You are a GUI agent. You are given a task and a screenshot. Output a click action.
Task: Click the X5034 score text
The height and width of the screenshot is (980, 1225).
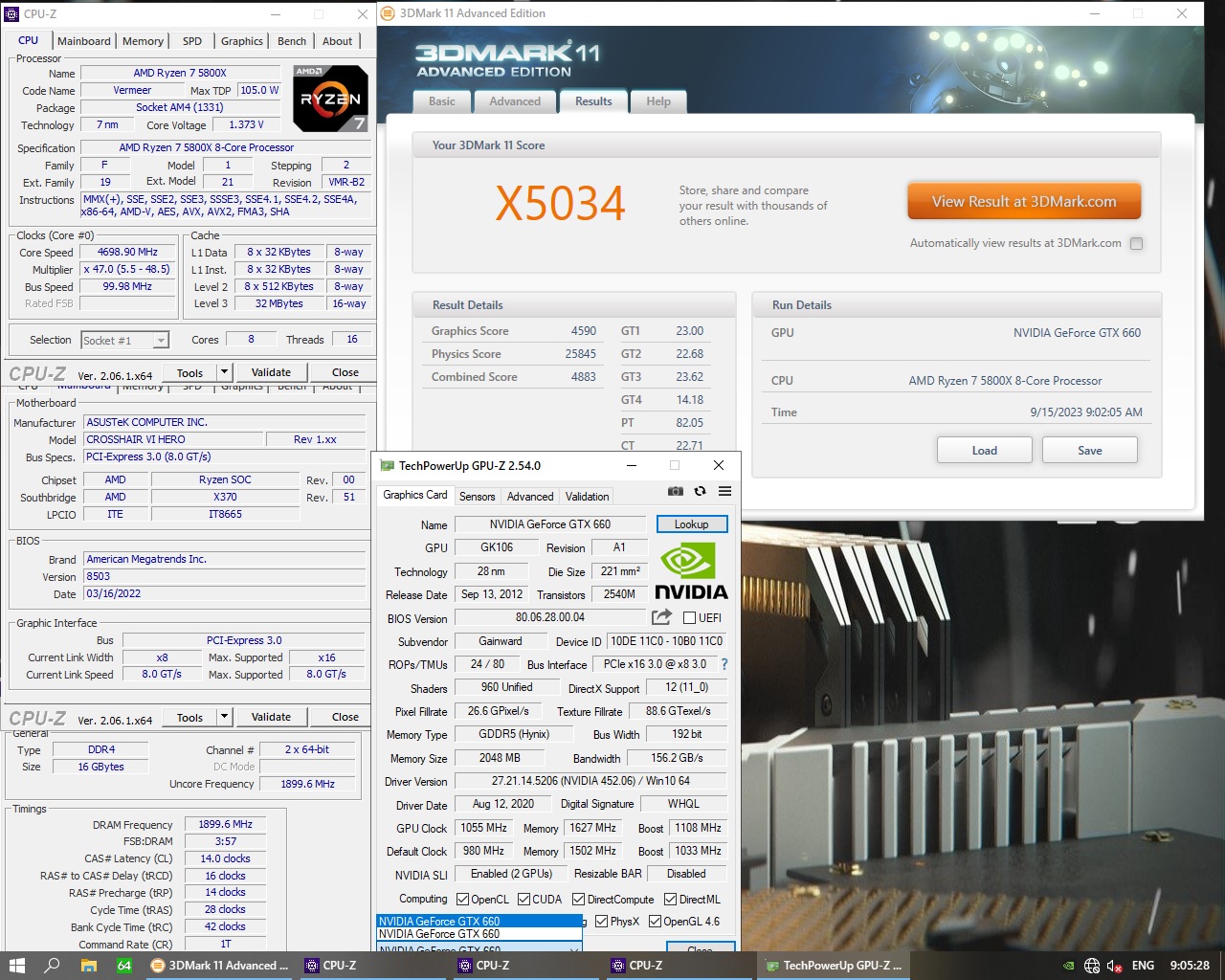[x=560, y=203]
